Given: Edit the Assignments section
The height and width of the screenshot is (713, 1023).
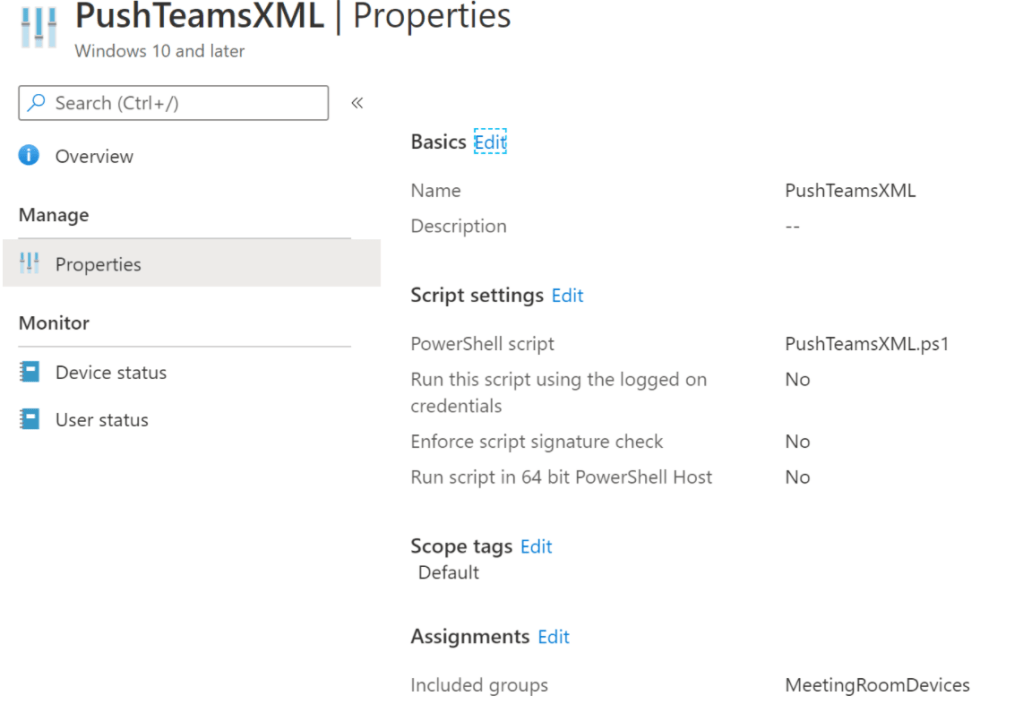Looking at the screenshot, I should point(553,636).
